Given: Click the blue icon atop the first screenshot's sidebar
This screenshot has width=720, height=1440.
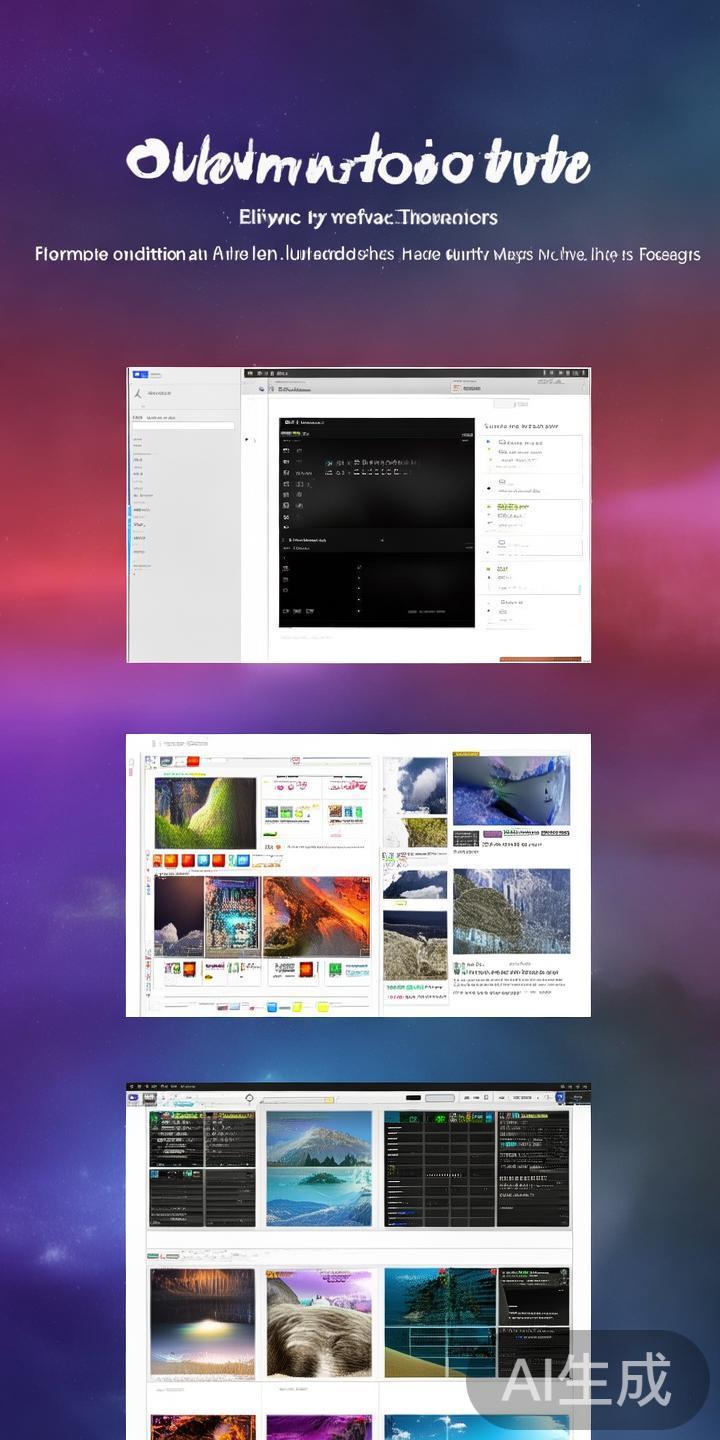Looking at the screenshot, I should click(141, 375).
